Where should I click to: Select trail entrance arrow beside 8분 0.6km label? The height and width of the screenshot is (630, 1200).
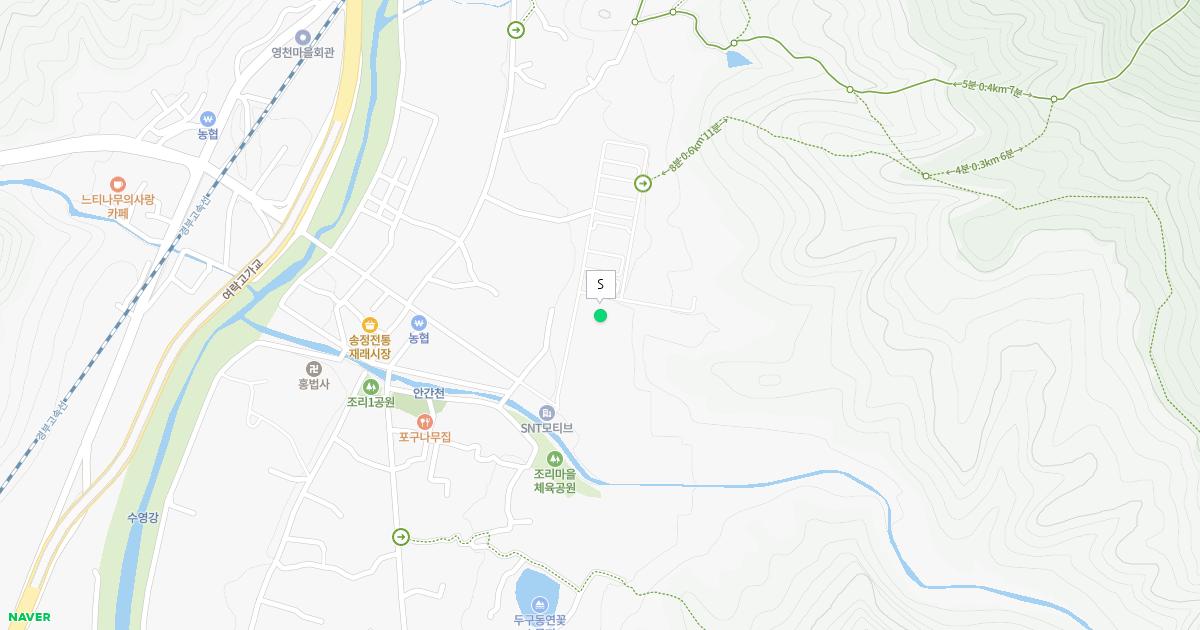click(x=642, y=183)
